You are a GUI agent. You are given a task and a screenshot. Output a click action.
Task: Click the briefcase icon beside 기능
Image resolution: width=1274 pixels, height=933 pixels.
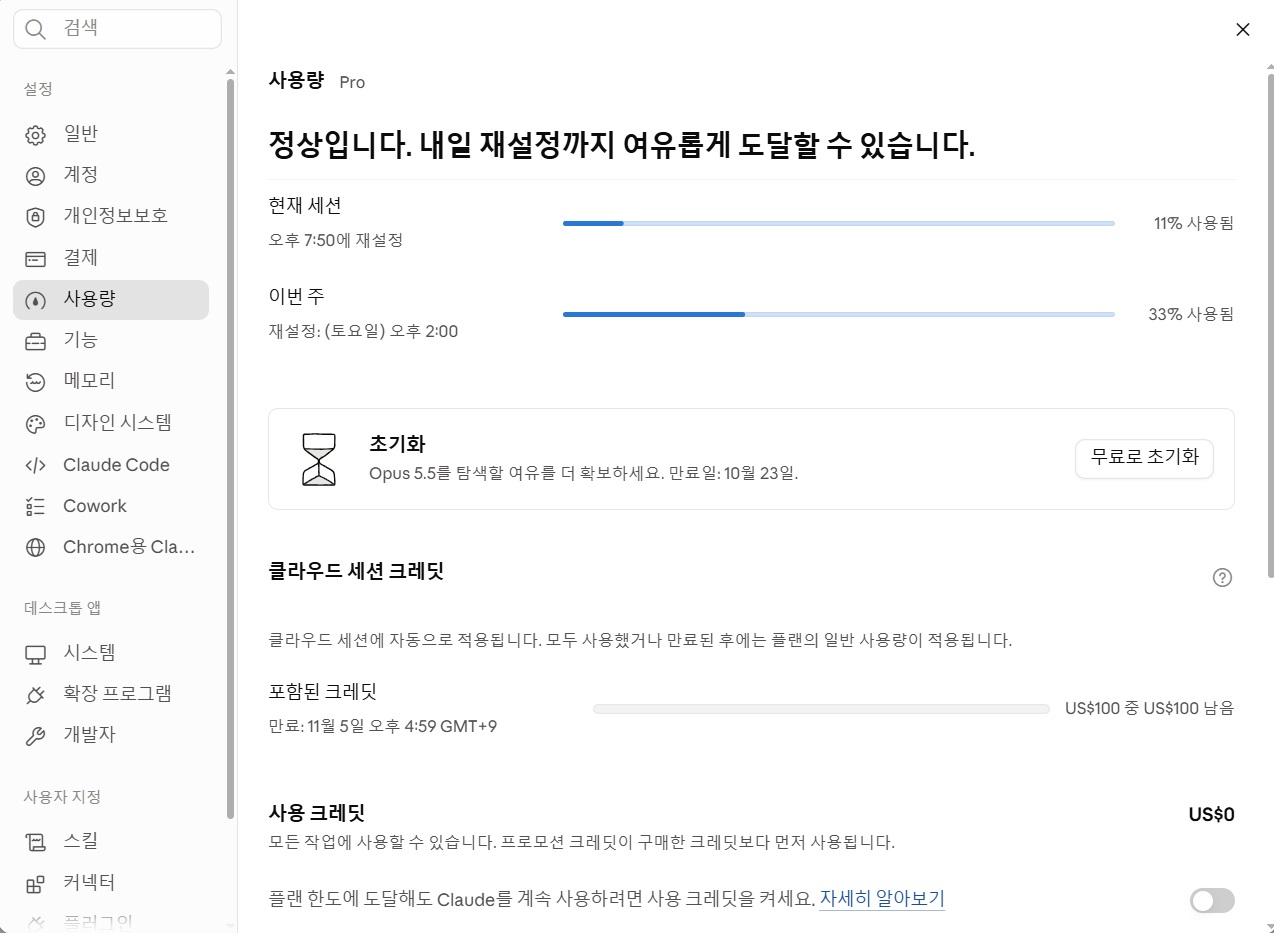pyautogui.click(x=35, y=341)
